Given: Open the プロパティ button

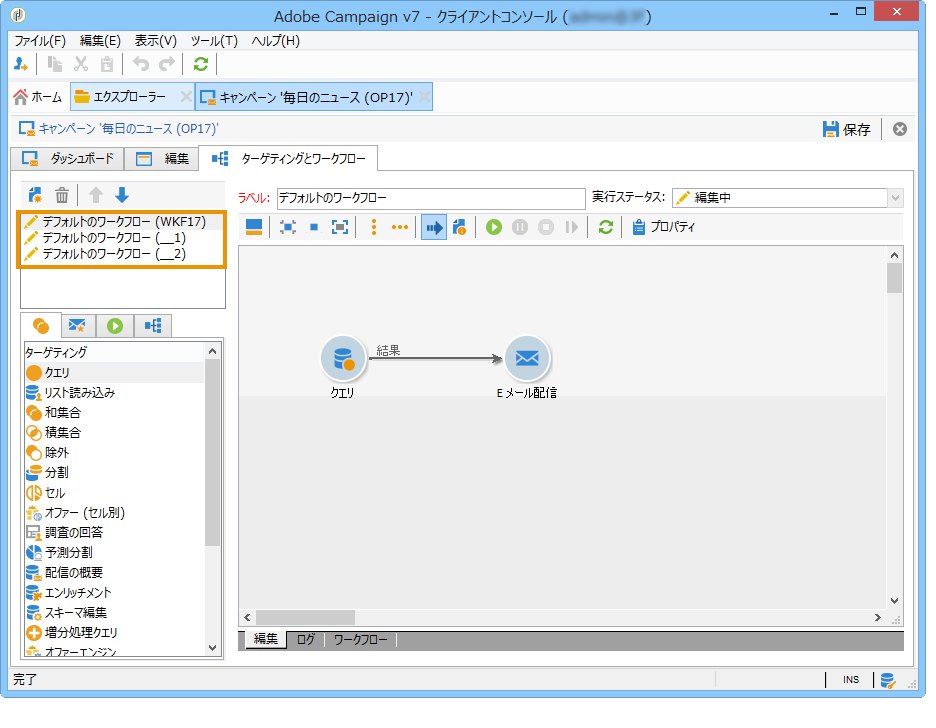Looking at the screenshot, I should pos(664,227).
